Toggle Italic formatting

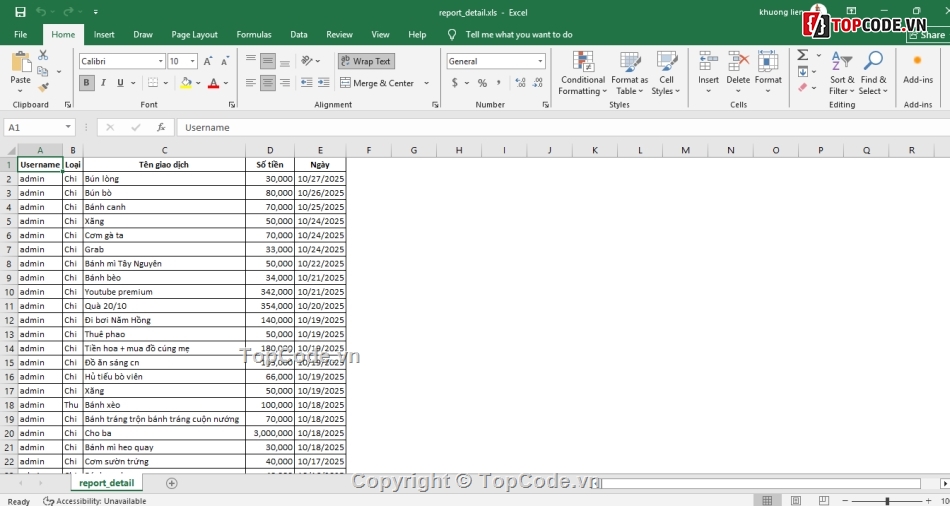coord(104,83)
